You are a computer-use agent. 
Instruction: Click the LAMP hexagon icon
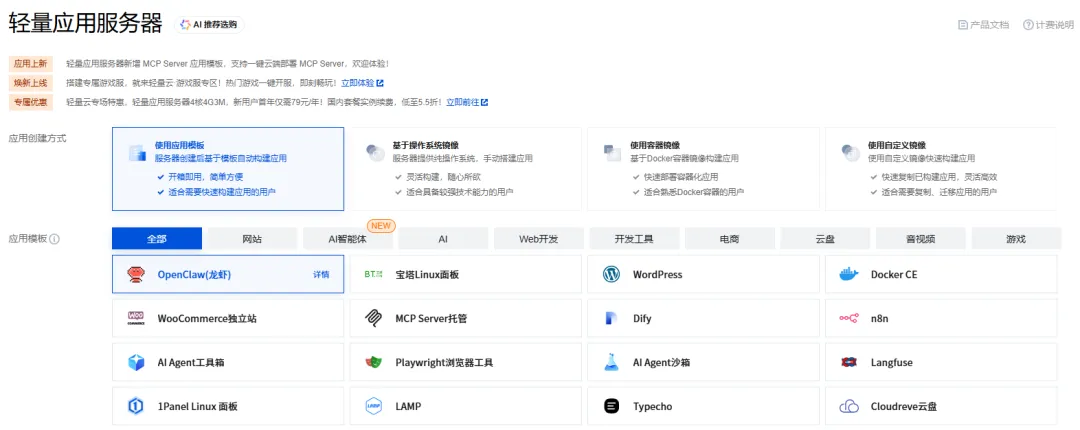pyautogui.click(x=373, y=407)
